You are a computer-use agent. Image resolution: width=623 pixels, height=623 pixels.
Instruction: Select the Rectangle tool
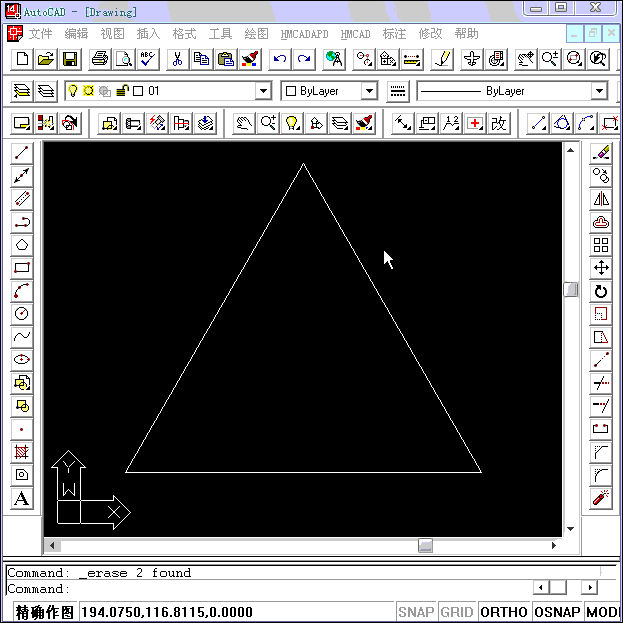pos(21,268)
